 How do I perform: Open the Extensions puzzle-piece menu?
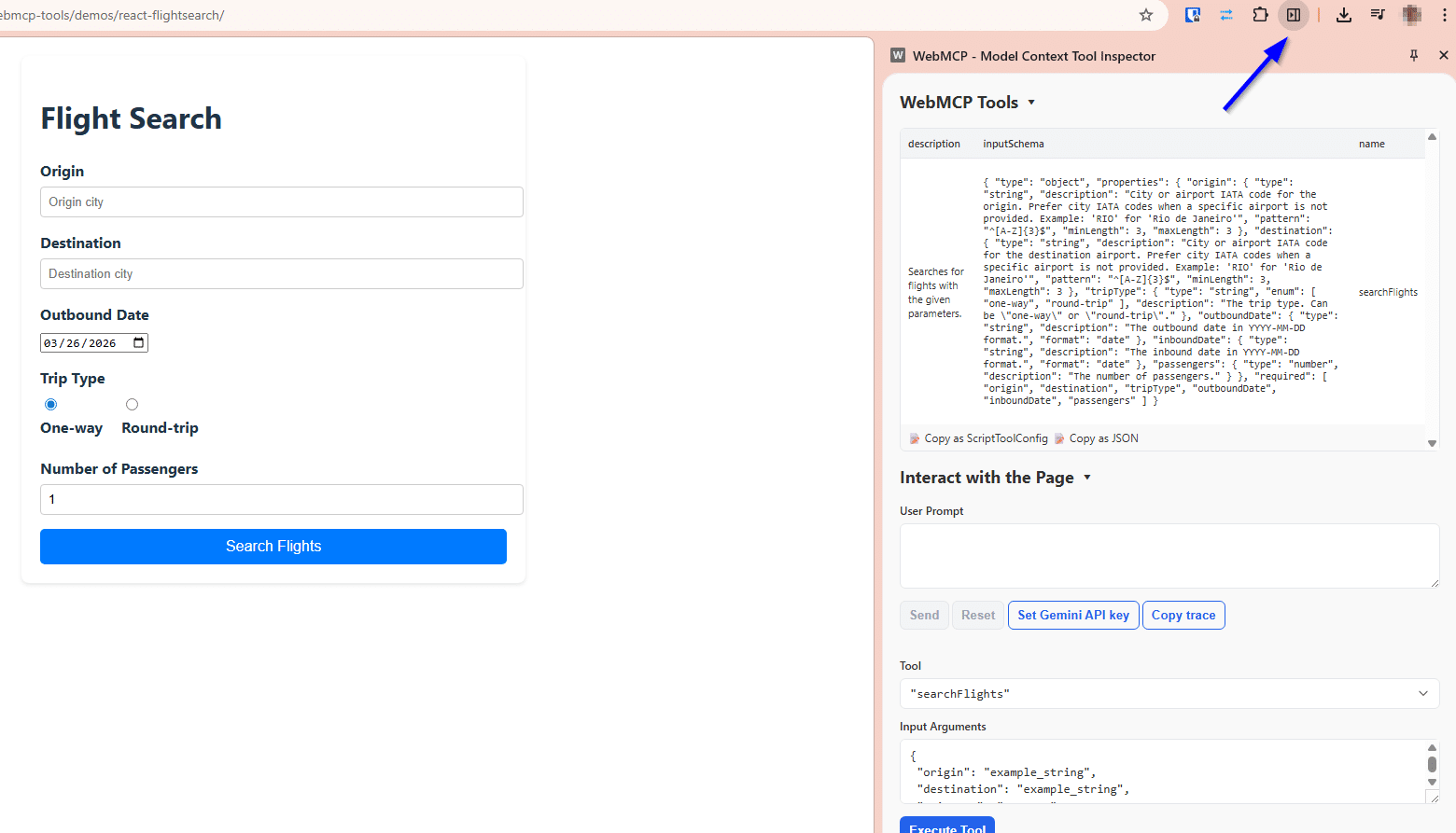[x=1260, y=15]
